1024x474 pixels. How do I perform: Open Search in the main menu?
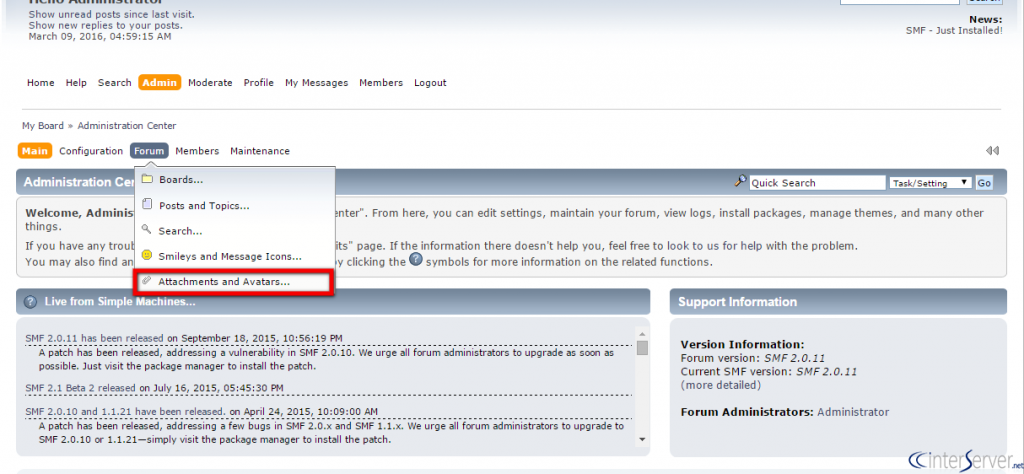coord(114,83)
